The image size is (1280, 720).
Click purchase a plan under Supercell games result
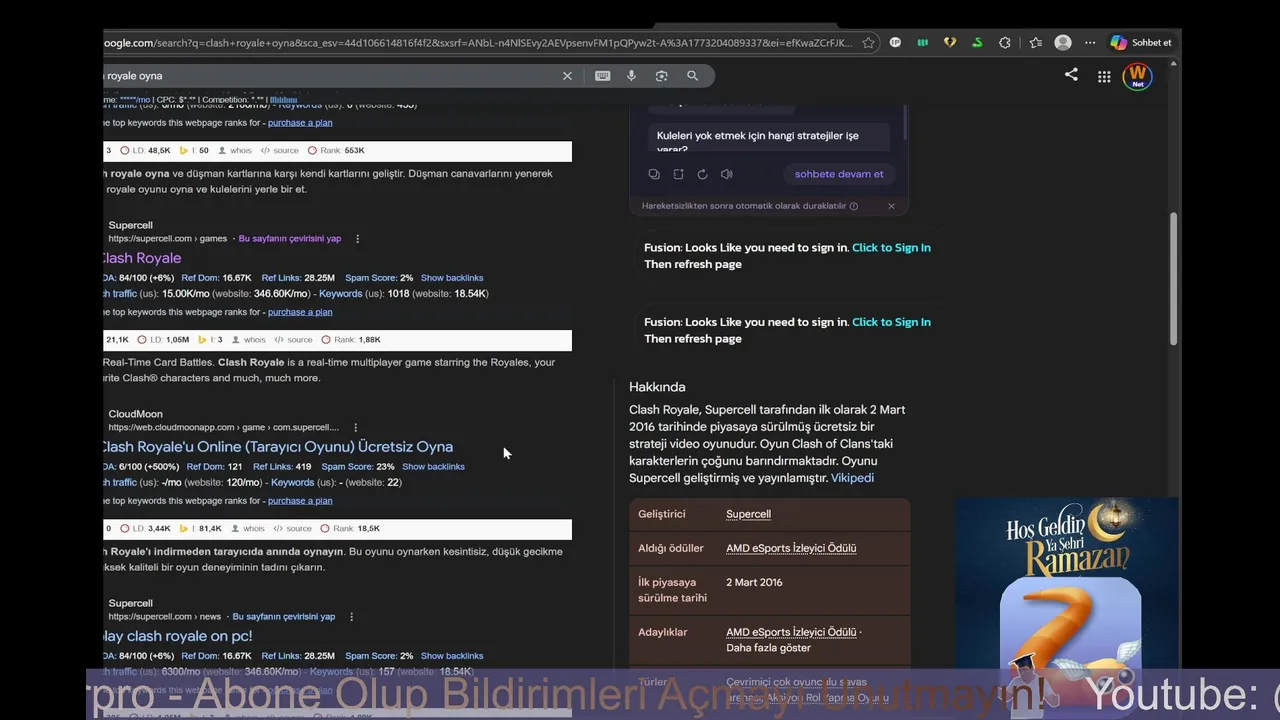click(300, 312)
